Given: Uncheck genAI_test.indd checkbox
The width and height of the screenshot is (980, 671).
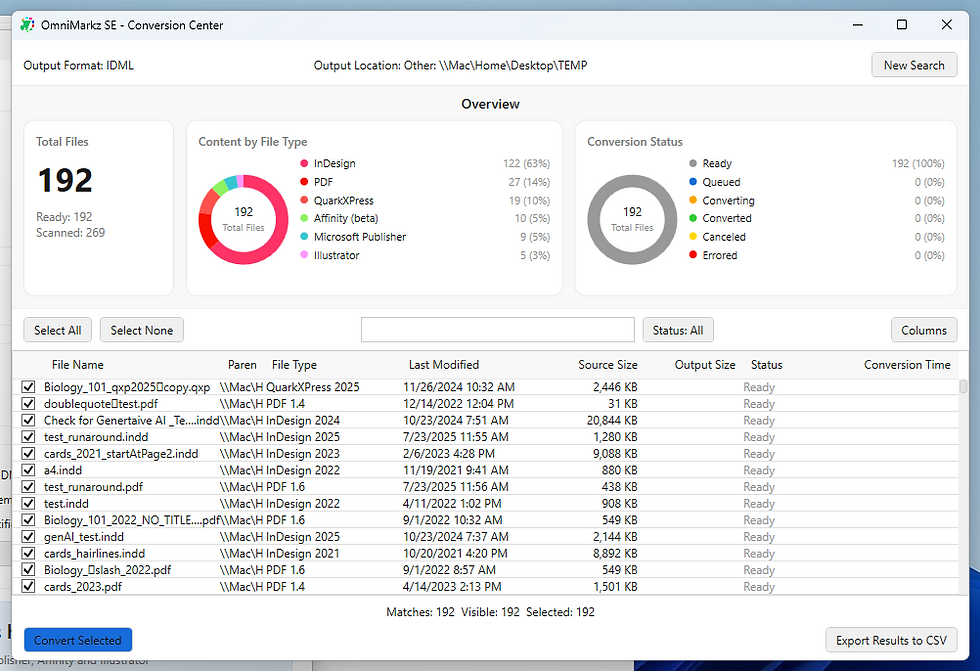Looking at the screenshot, I should (x=28, y=536).
